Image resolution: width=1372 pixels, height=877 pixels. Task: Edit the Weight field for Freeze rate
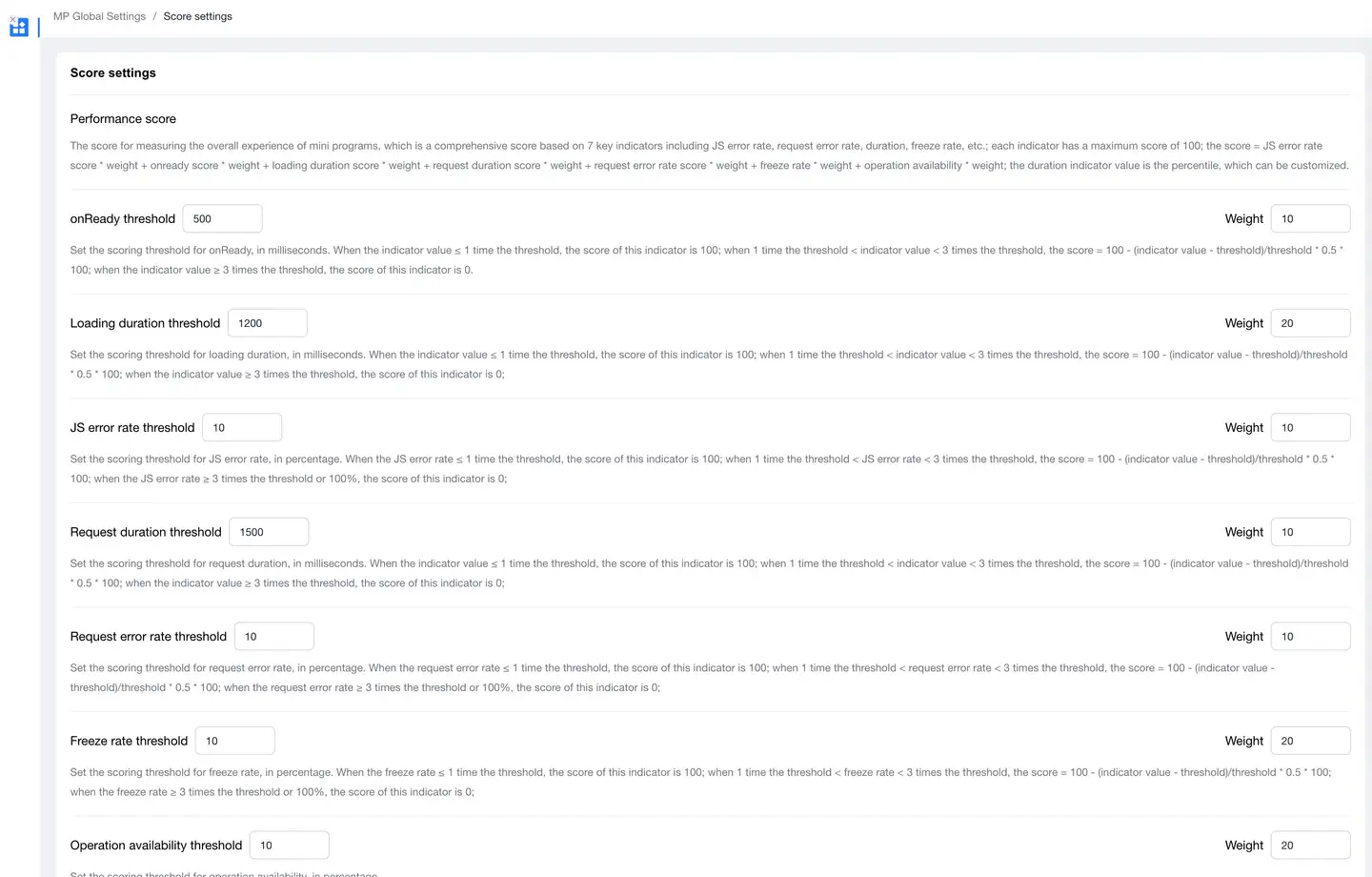1310,741
